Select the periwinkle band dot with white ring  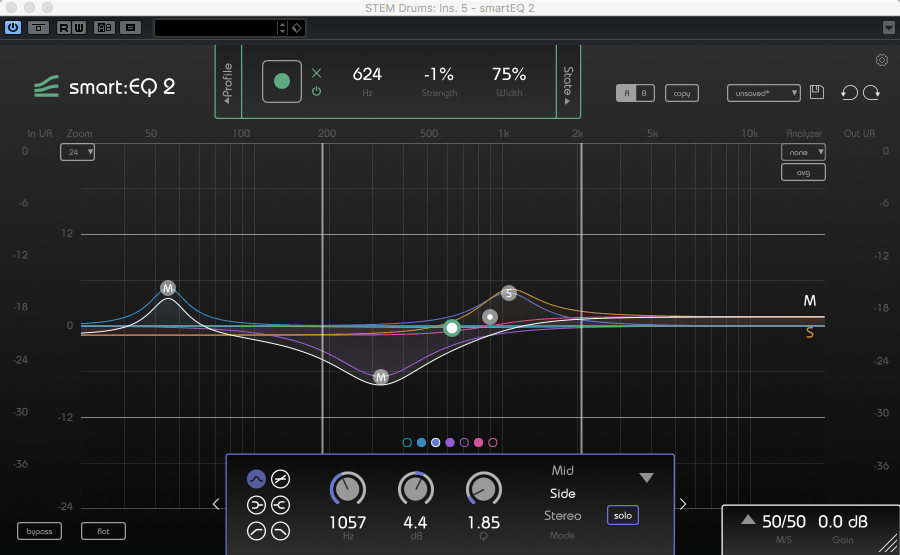(x=436, y=443)
